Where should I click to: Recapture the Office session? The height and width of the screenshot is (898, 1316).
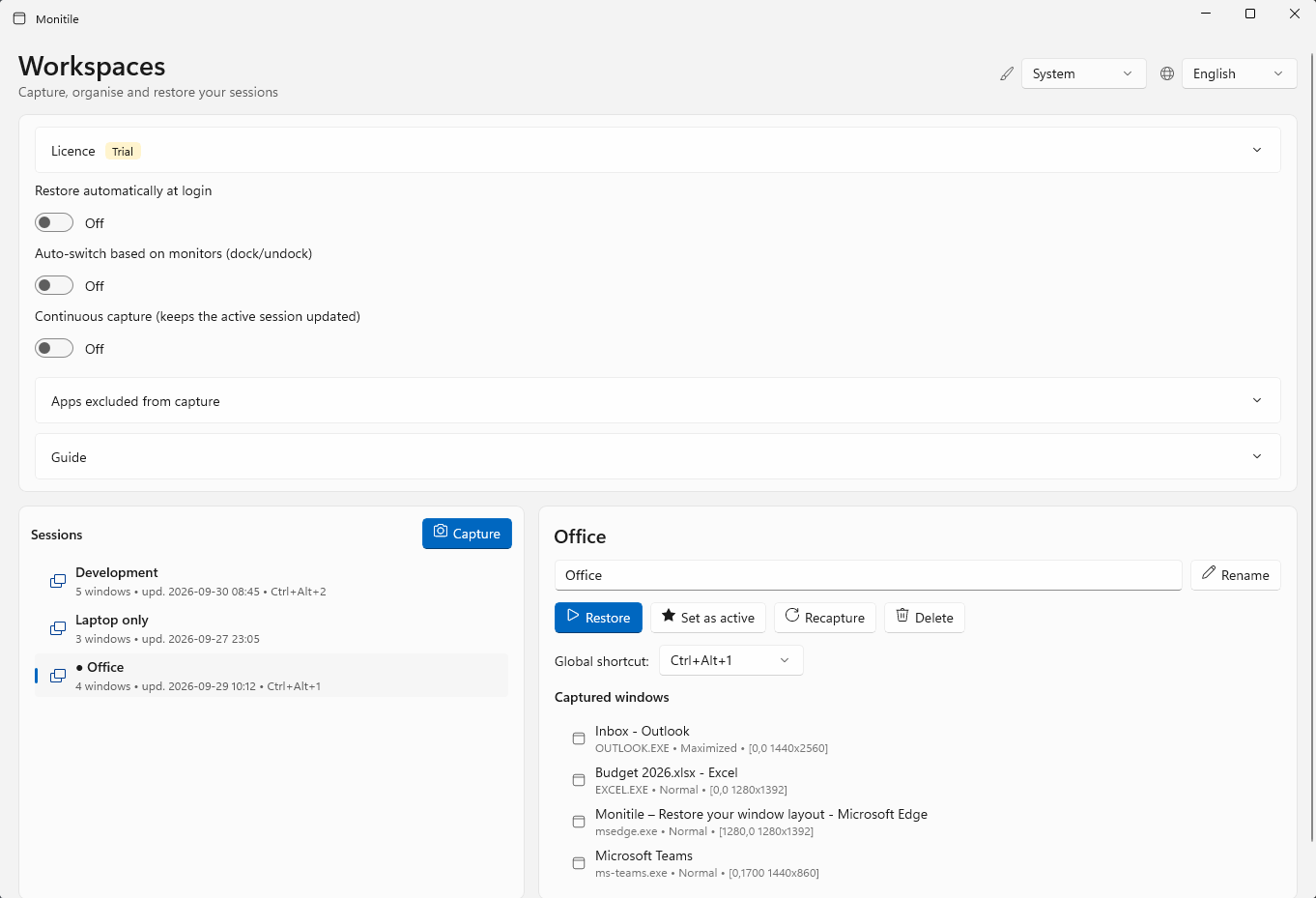(825, 618)
